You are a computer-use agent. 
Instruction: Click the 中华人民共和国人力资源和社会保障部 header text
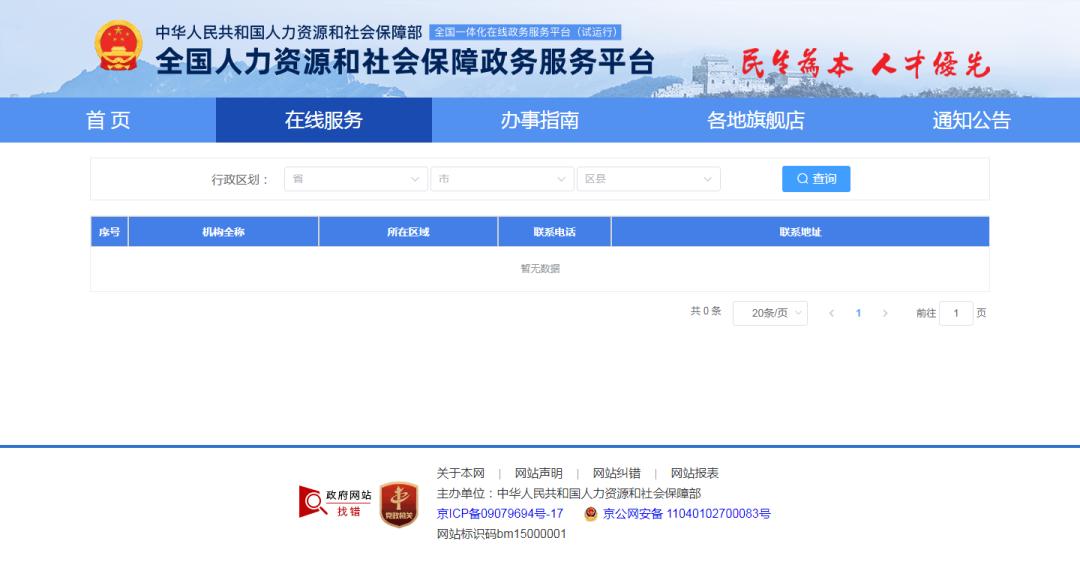coord(289,32)
